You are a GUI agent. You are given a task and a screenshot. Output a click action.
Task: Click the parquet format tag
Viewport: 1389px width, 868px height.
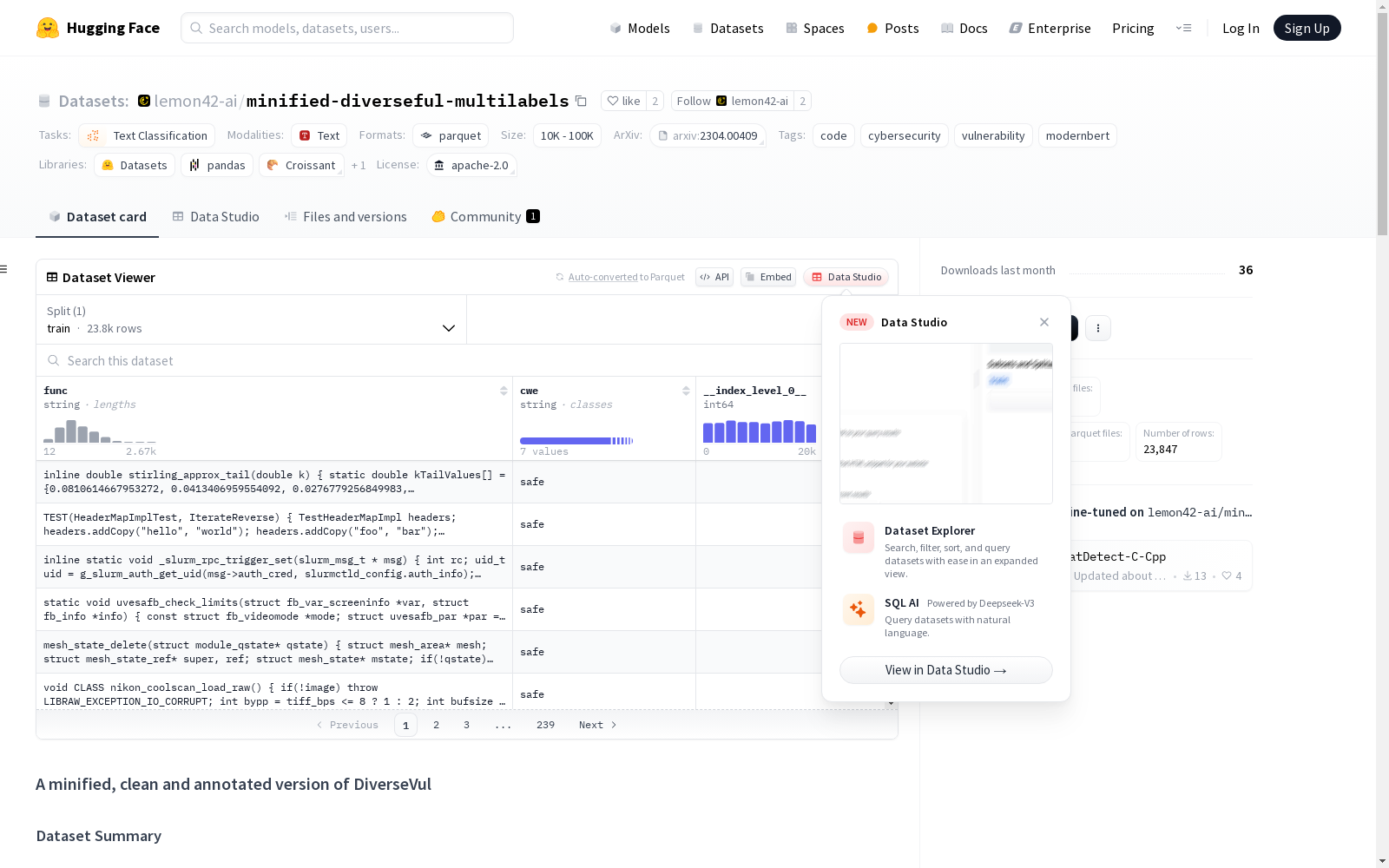point(451,135)
